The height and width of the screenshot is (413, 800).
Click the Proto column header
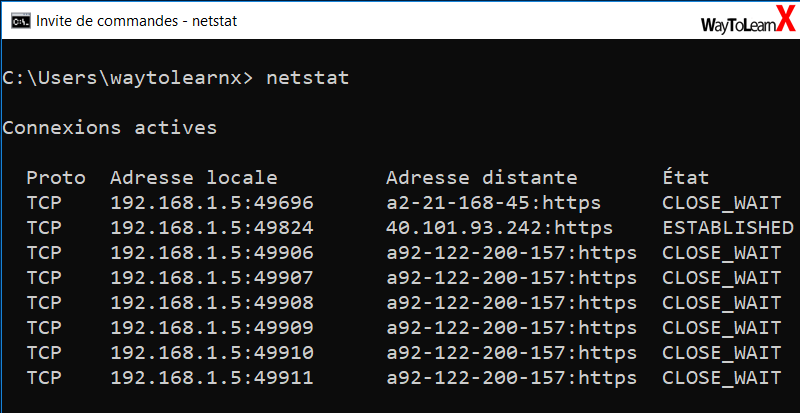tap(56, 178)
